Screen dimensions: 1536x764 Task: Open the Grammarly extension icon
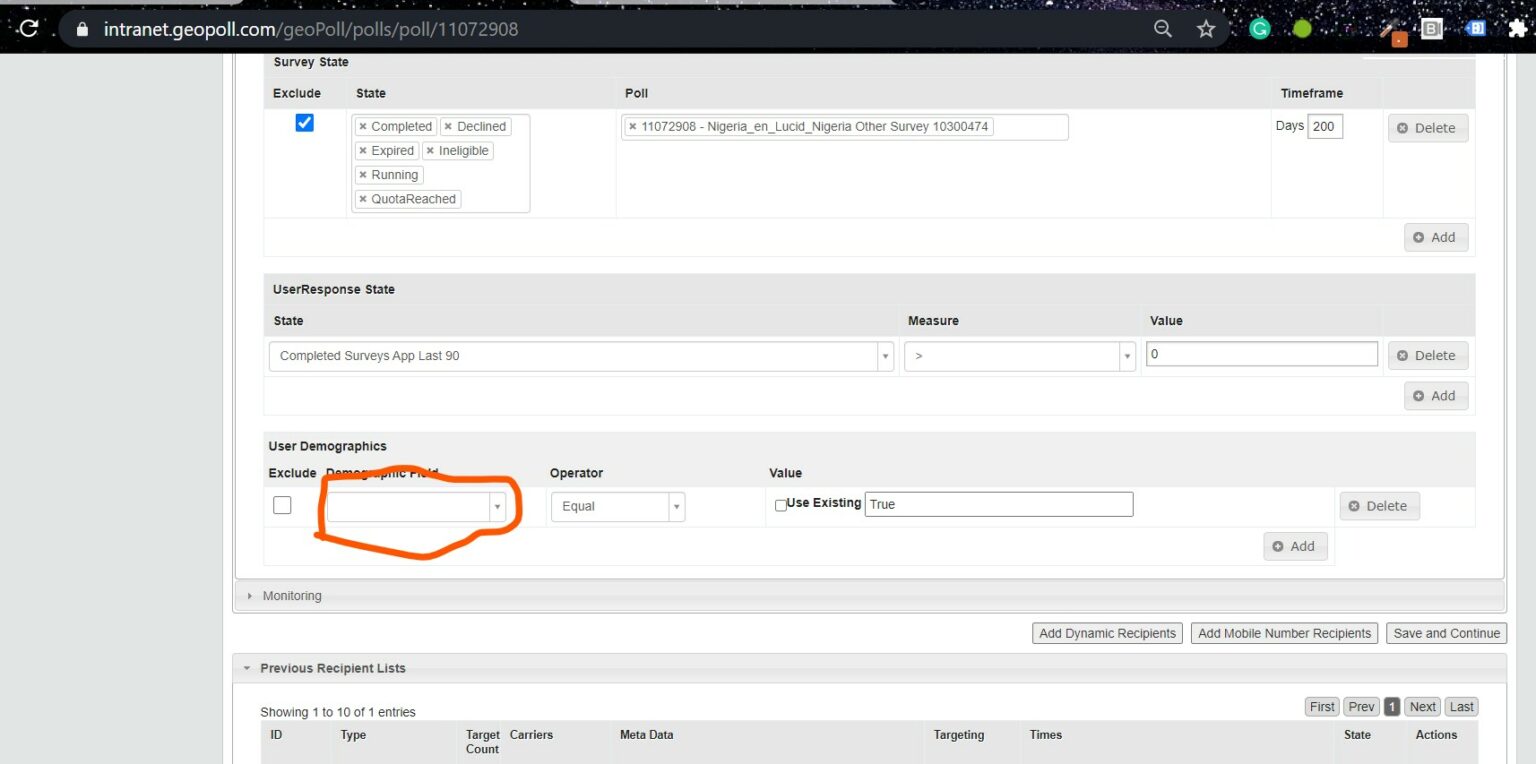coord(1259,29)
